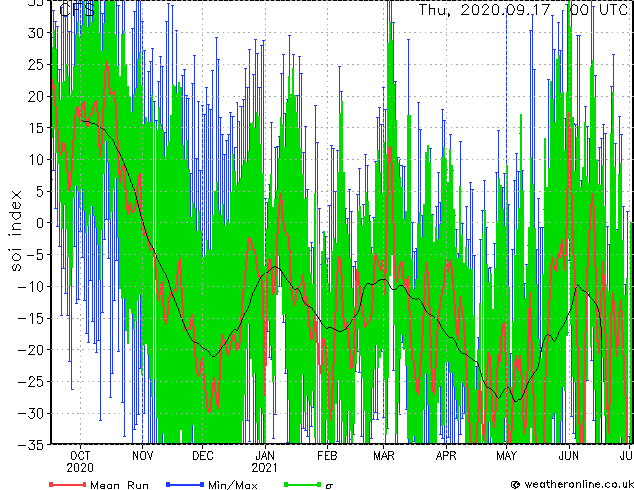Viewport: 634px width, 490px height.
Task: Click the y-axis value -15
Action: pos(31,318)
